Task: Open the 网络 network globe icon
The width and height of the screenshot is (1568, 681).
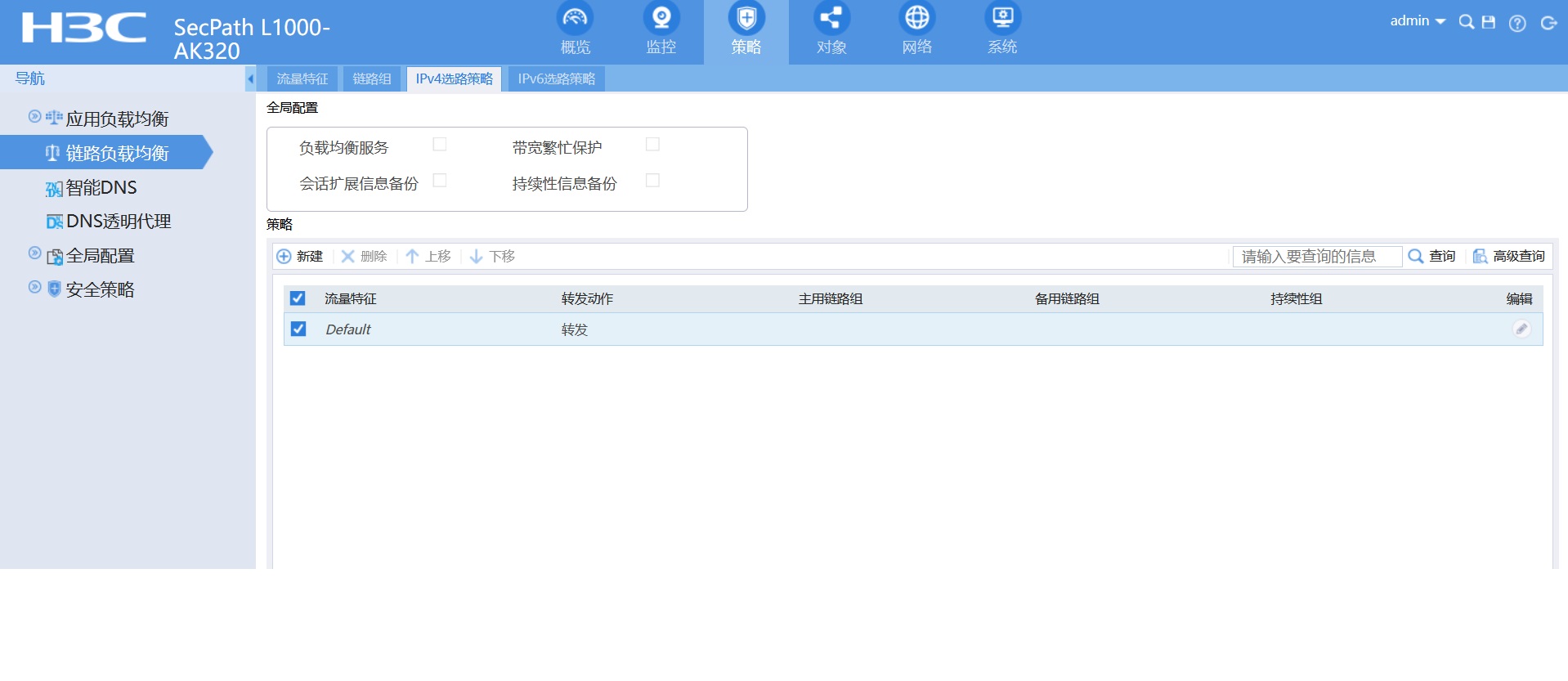Action: point(917,17)
